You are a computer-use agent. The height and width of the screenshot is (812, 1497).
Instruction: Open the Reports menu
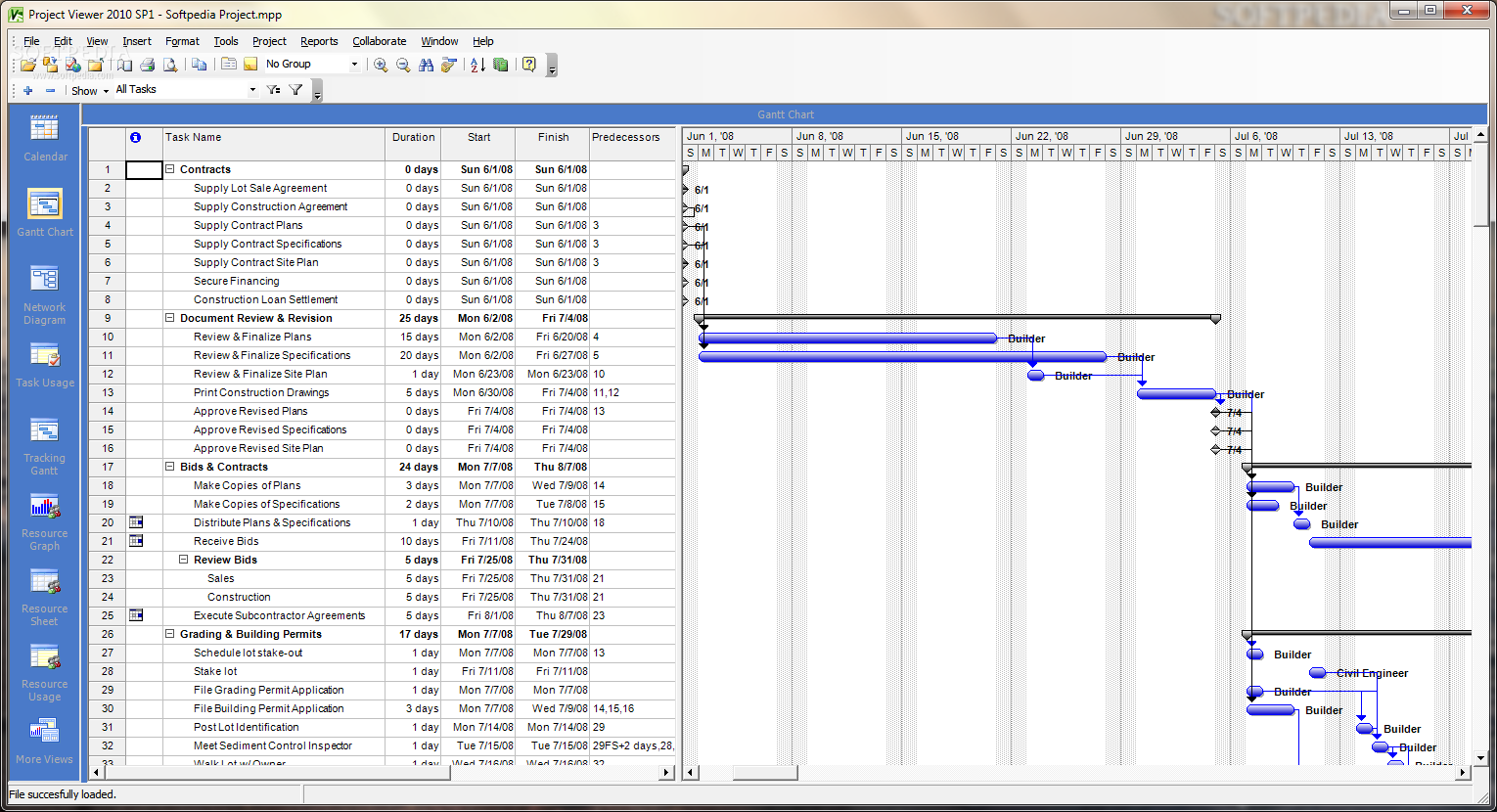[x=319, y=41]
